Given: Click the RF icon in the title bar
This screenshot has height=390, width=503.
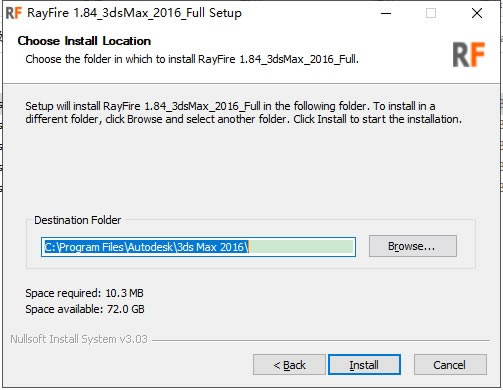Looking at the screenshot, I should (x=14, y=13).
